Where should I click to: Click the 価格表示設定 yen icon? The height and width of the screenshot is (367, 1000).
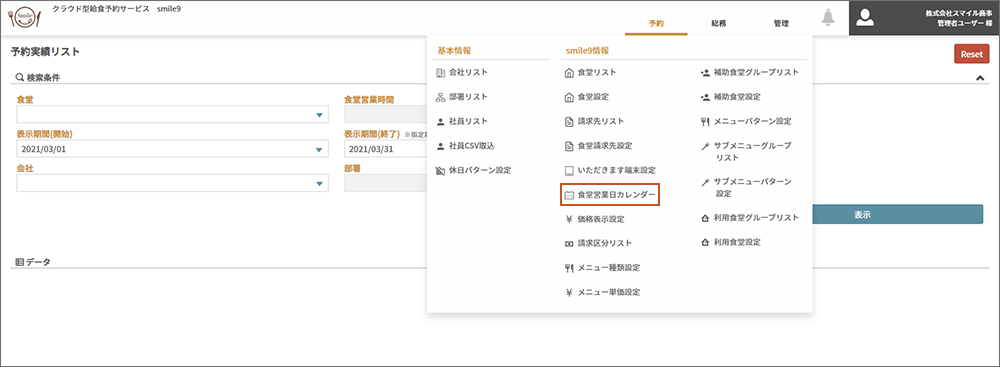[569, 219]
